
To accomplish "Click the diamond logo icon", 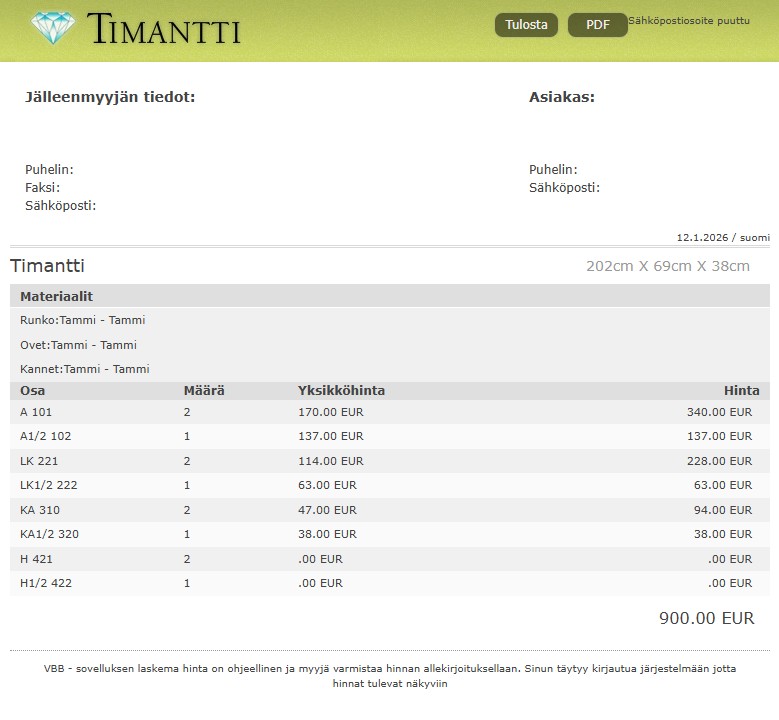I will click(x=53, y=28).
